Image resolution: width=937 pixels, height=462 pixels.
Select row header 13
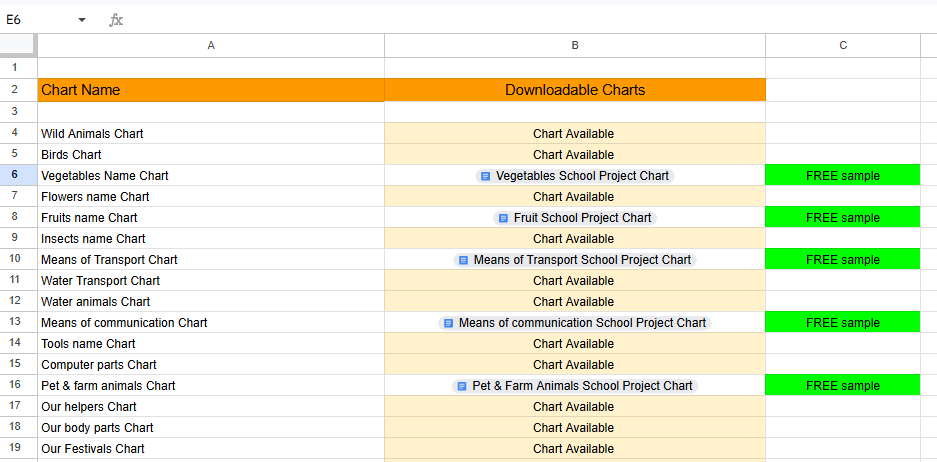[x=19, y=323]
